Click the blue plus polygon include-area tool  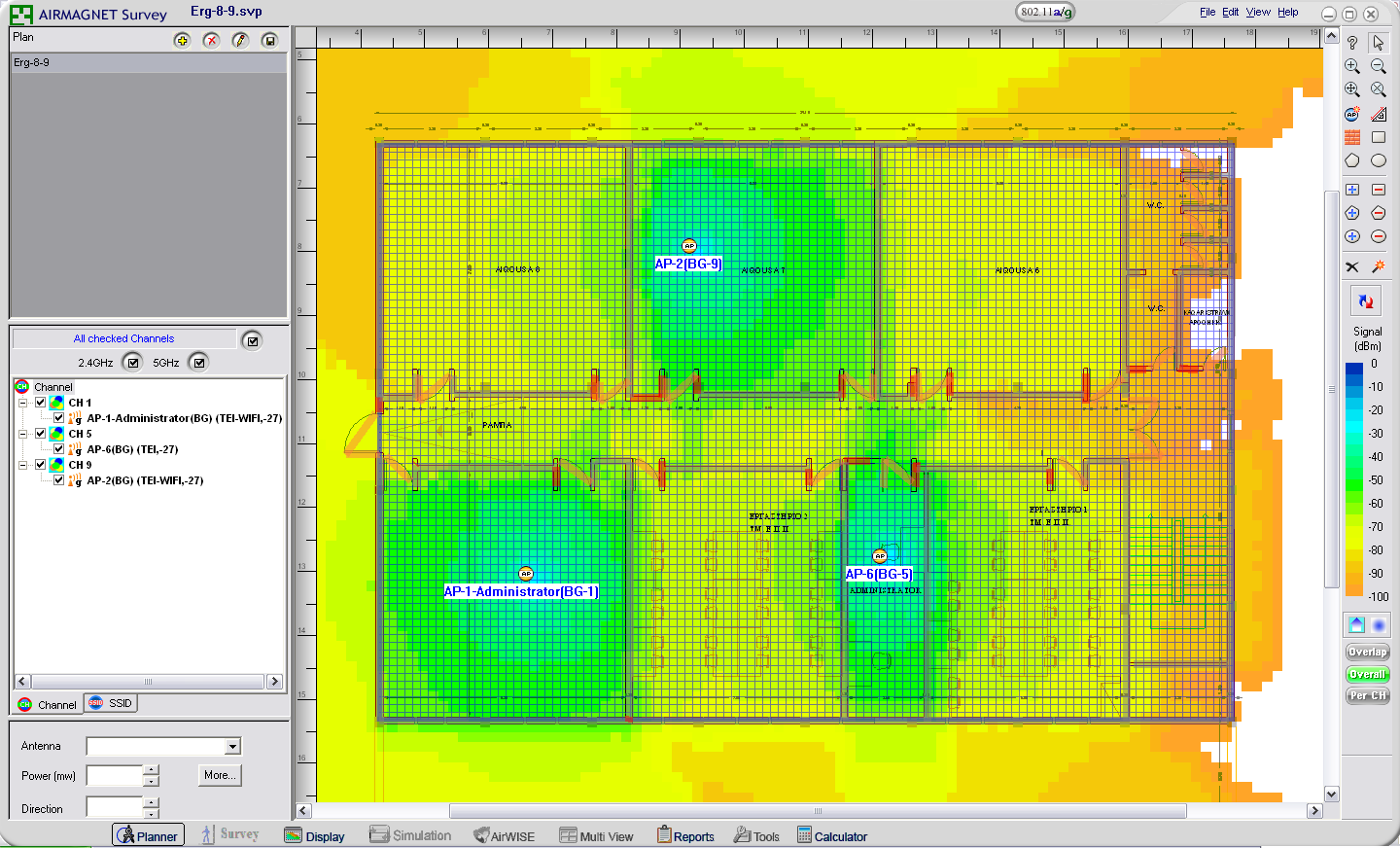[1352, 213]
